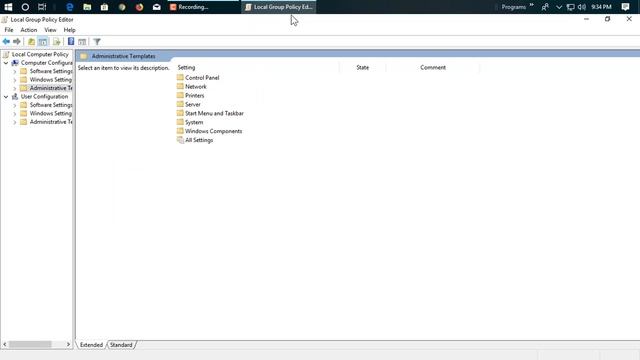
Task: Show hidden system tray icons
Action: pyautogui.click(x=559, y=7)
